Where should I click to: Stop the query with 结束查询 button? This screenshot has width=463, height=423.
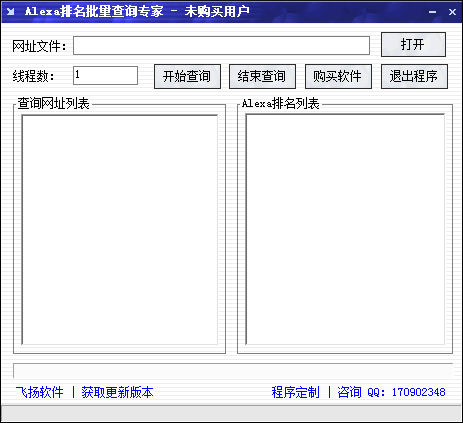click(262, 76)
